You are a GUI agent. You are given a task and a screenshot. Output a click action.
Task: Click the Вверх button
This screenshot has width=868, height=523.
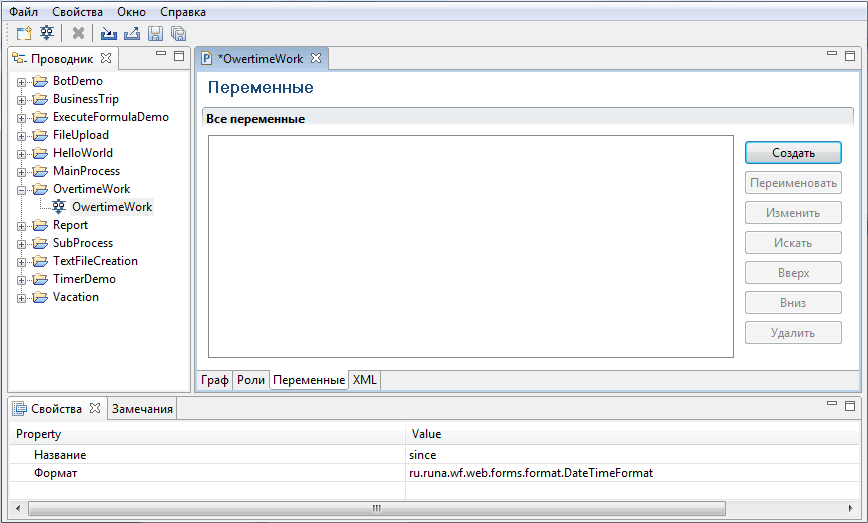(793, 272)
